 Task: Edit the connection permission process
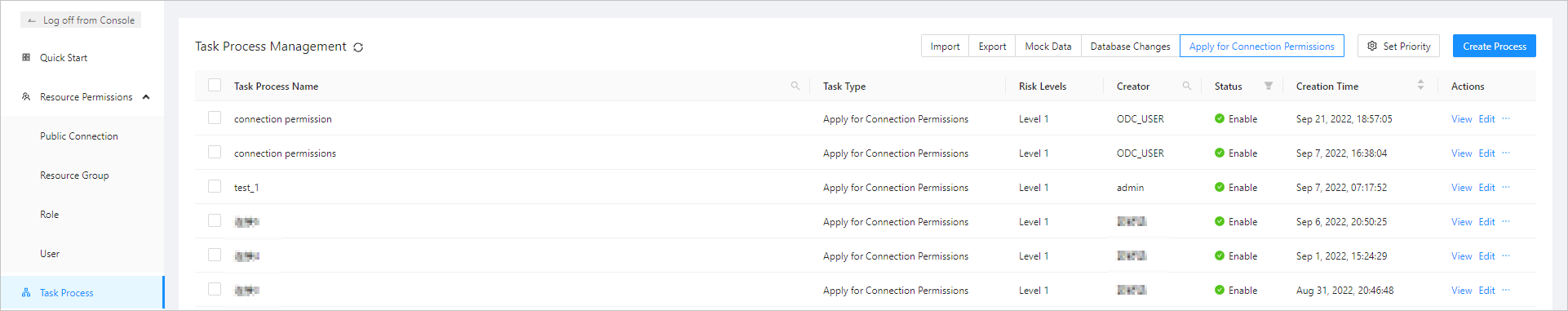click(1486, 119)
